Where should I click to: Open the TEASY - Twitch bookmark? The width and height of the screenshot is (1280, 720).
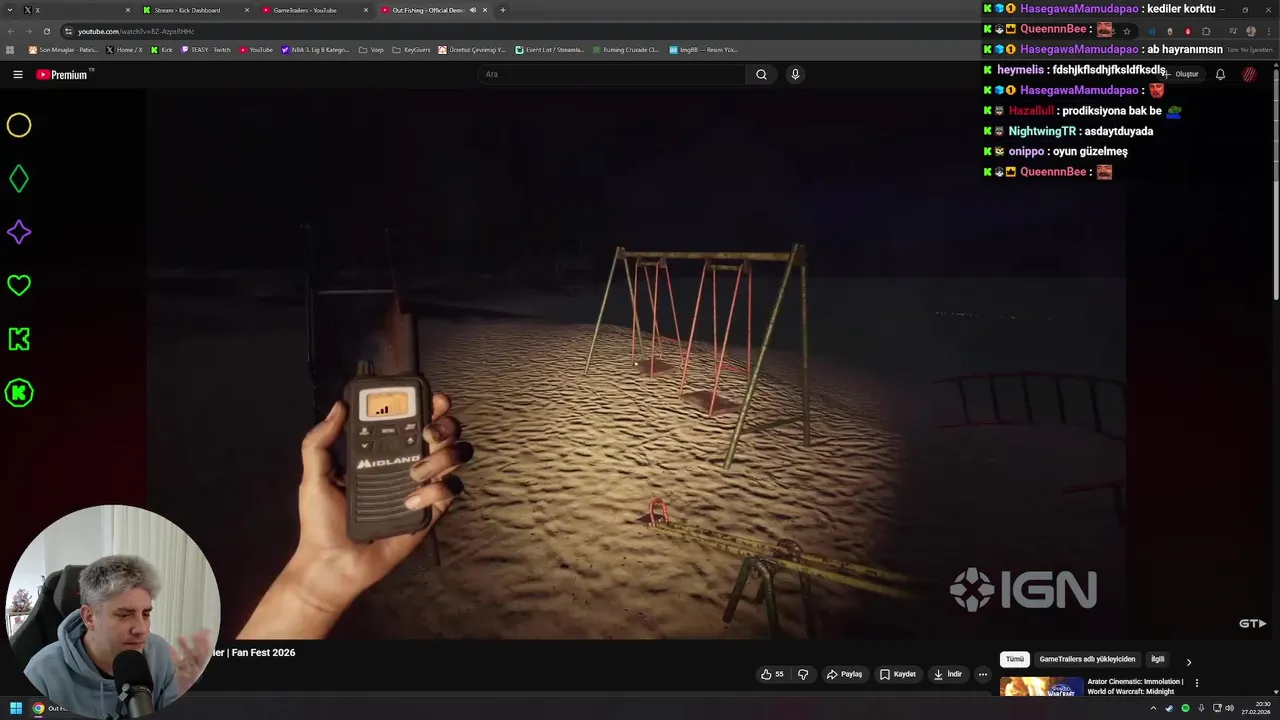[x=205, y=49]
